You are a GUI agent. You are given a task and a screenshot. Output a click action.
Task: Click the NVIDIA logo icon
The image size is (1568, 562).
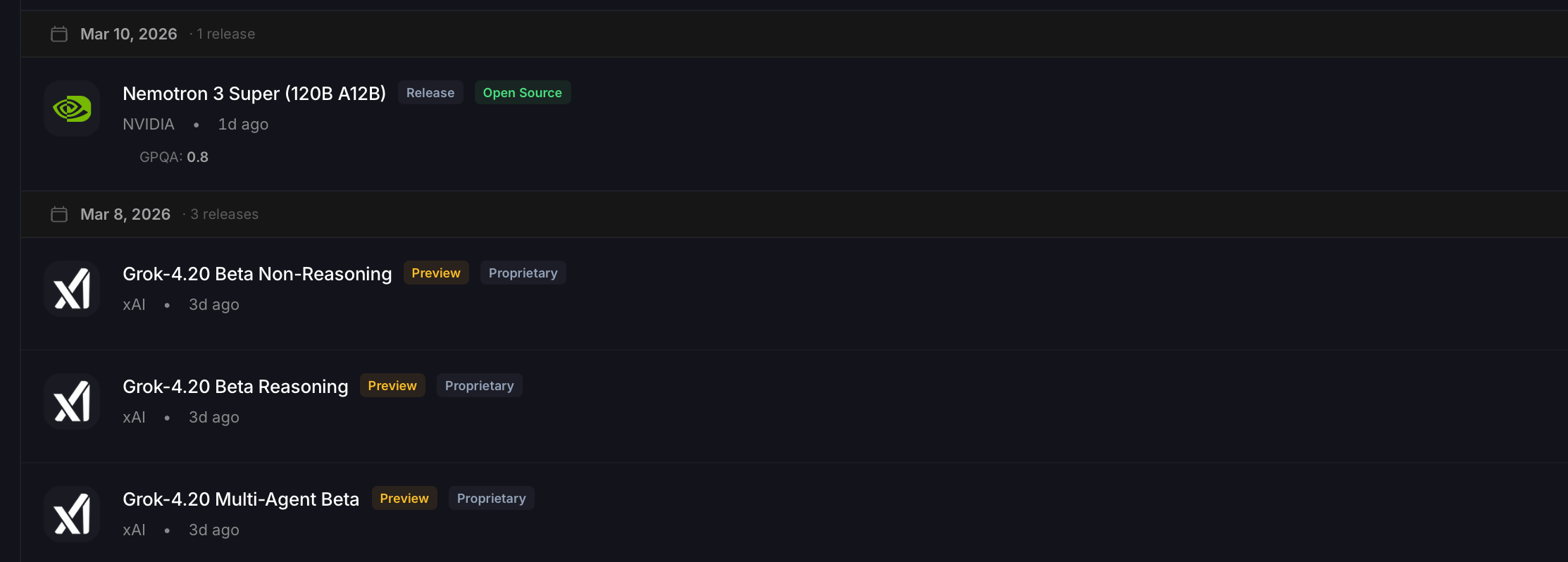click(72, 108)
